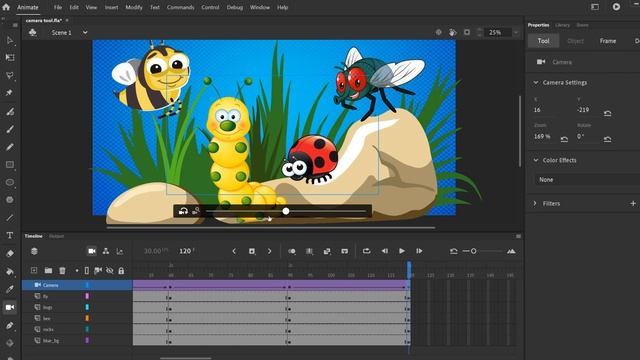Image resolution: width=640 pixels, height=360 pixels.
Task: Toggle camera rotate mode on stage control
Action: pyautogui.click(x=183, y=211)
